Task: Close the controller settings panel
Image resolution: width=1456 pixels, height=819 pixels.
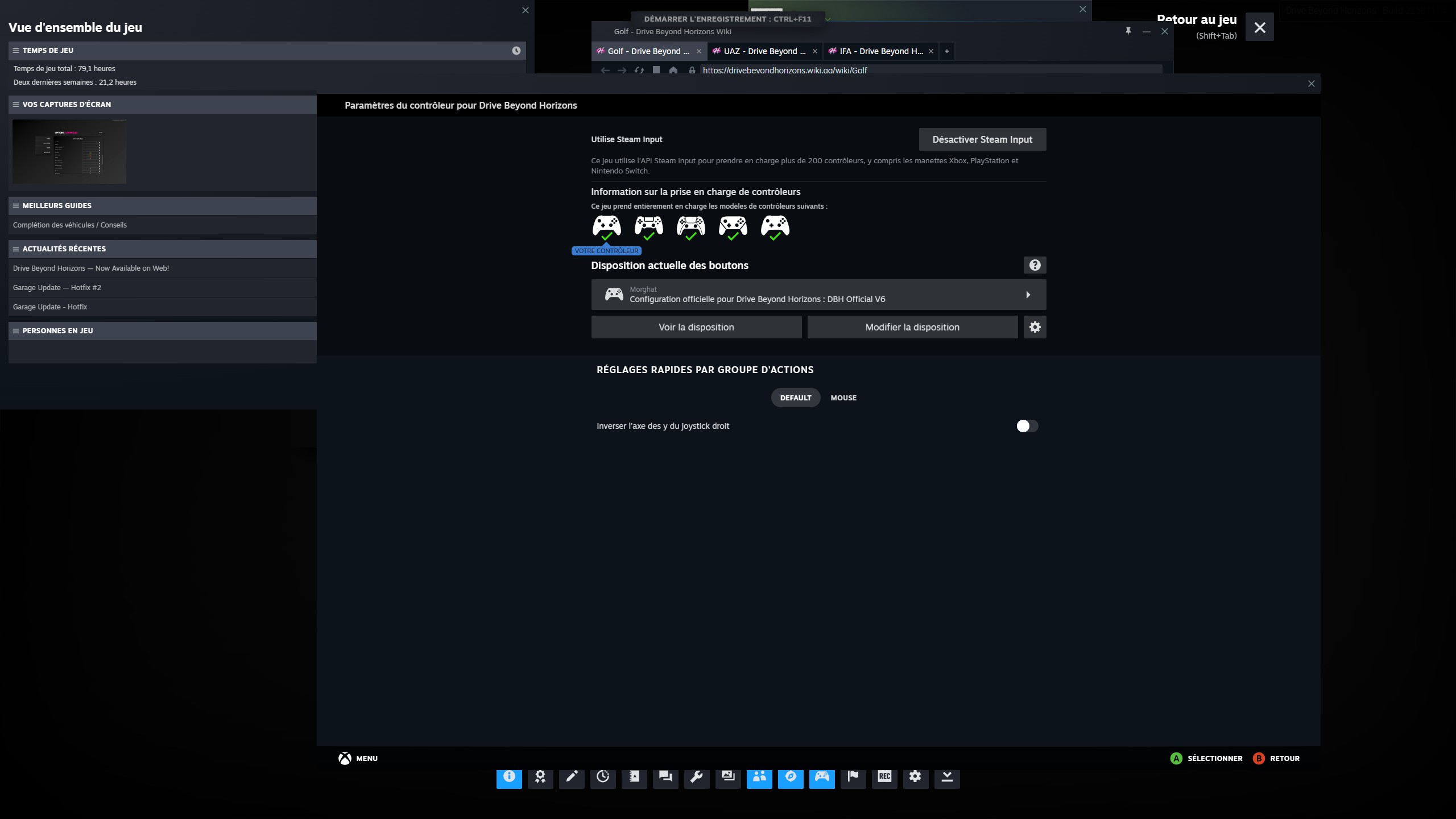Action: 1312,84
